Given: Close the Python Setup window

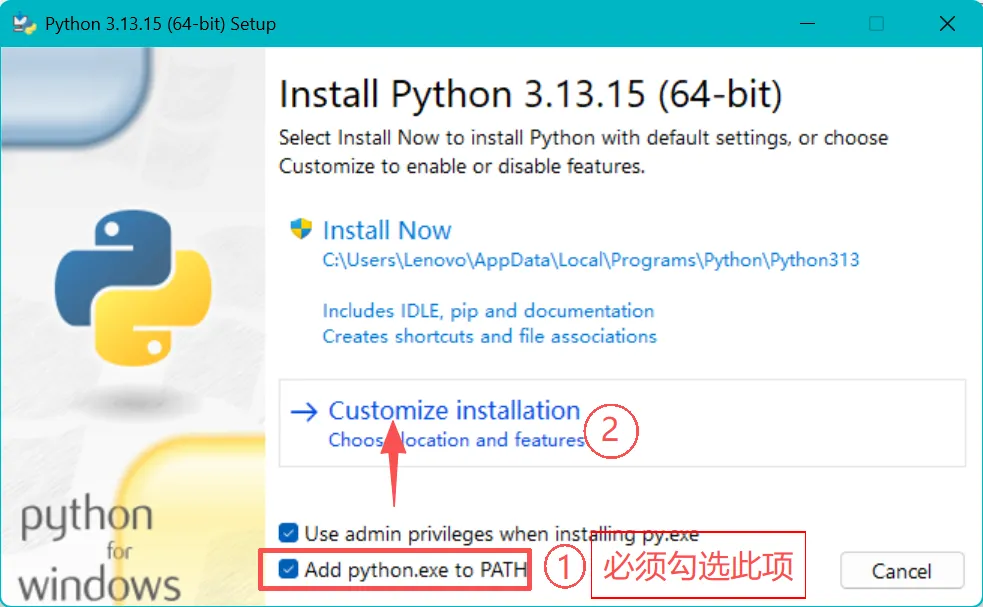Looking at the screenshot, I should coord(947,24).
